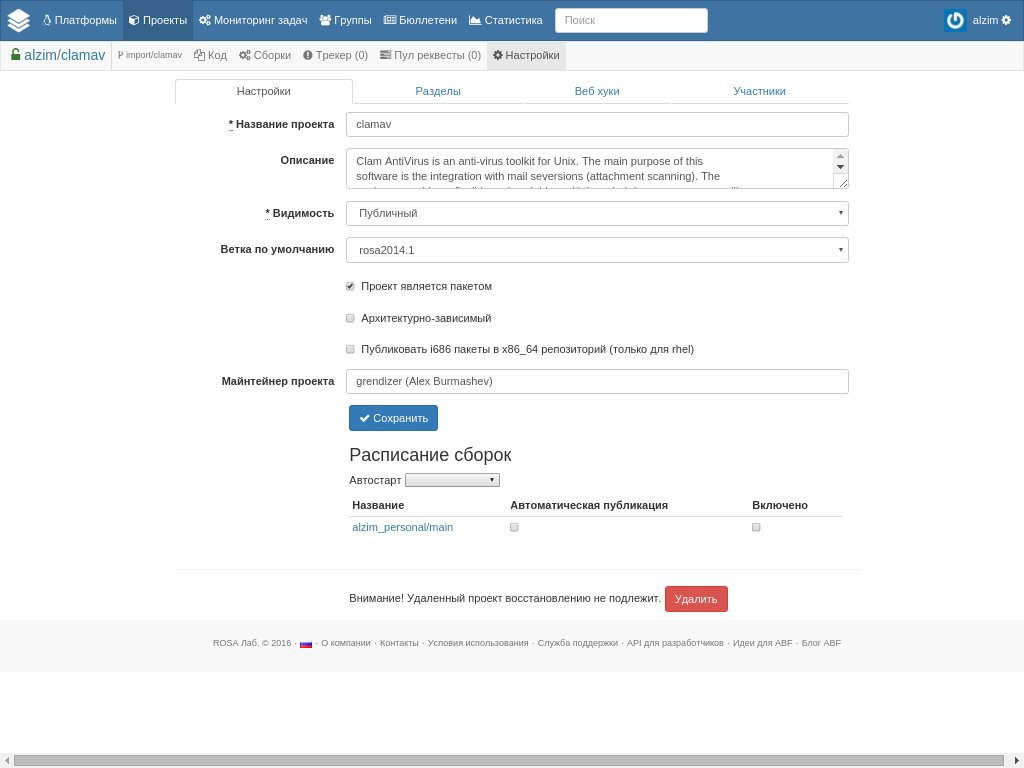The height and width of the screenshot is (768, 1024).
Task: Open Служба поддержки footer link
Action: [577, 643]
